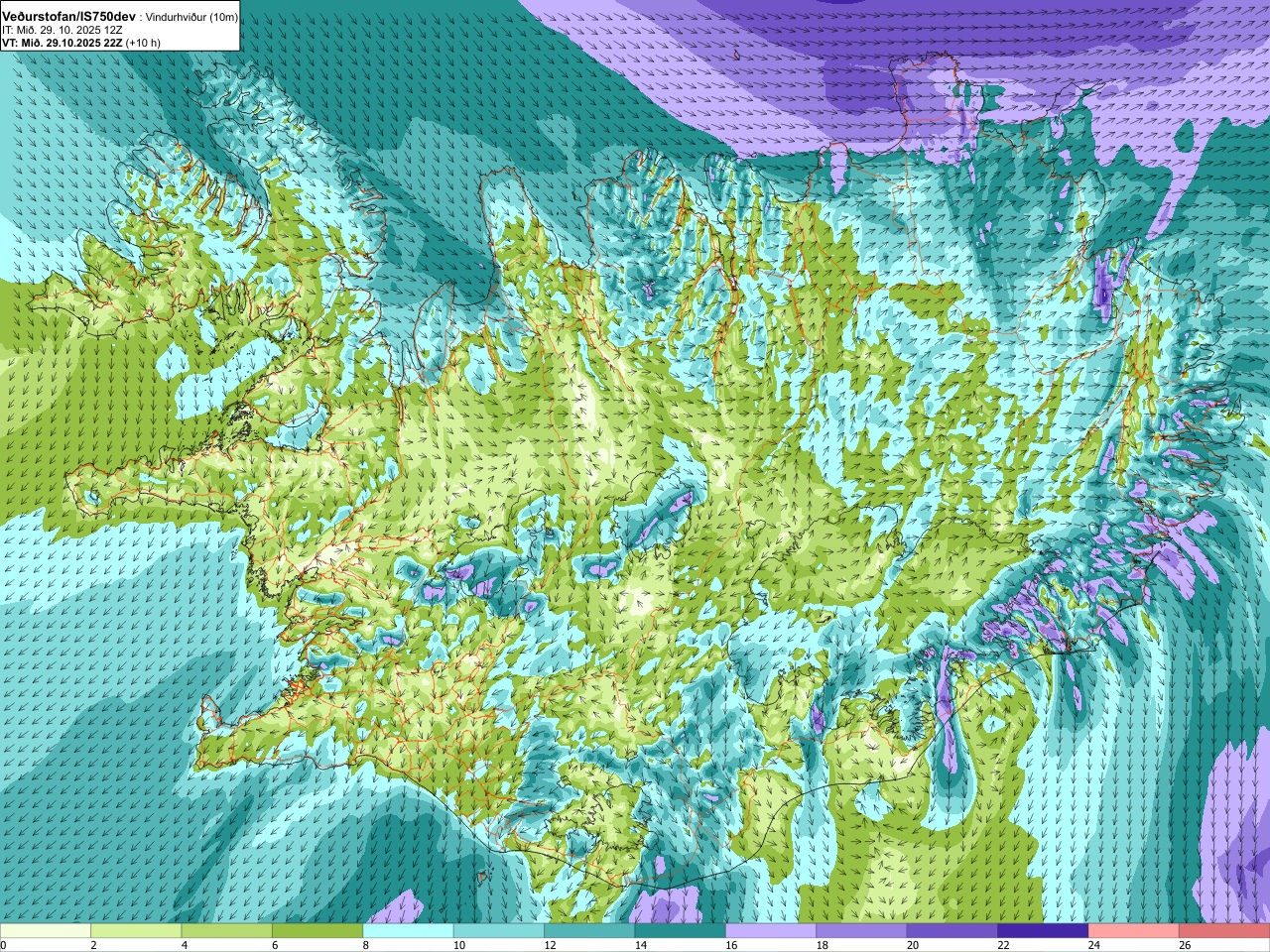Viewport: 1270px width, 952px height.
Task: Click the legend scale label '16'
Action: 731,945
